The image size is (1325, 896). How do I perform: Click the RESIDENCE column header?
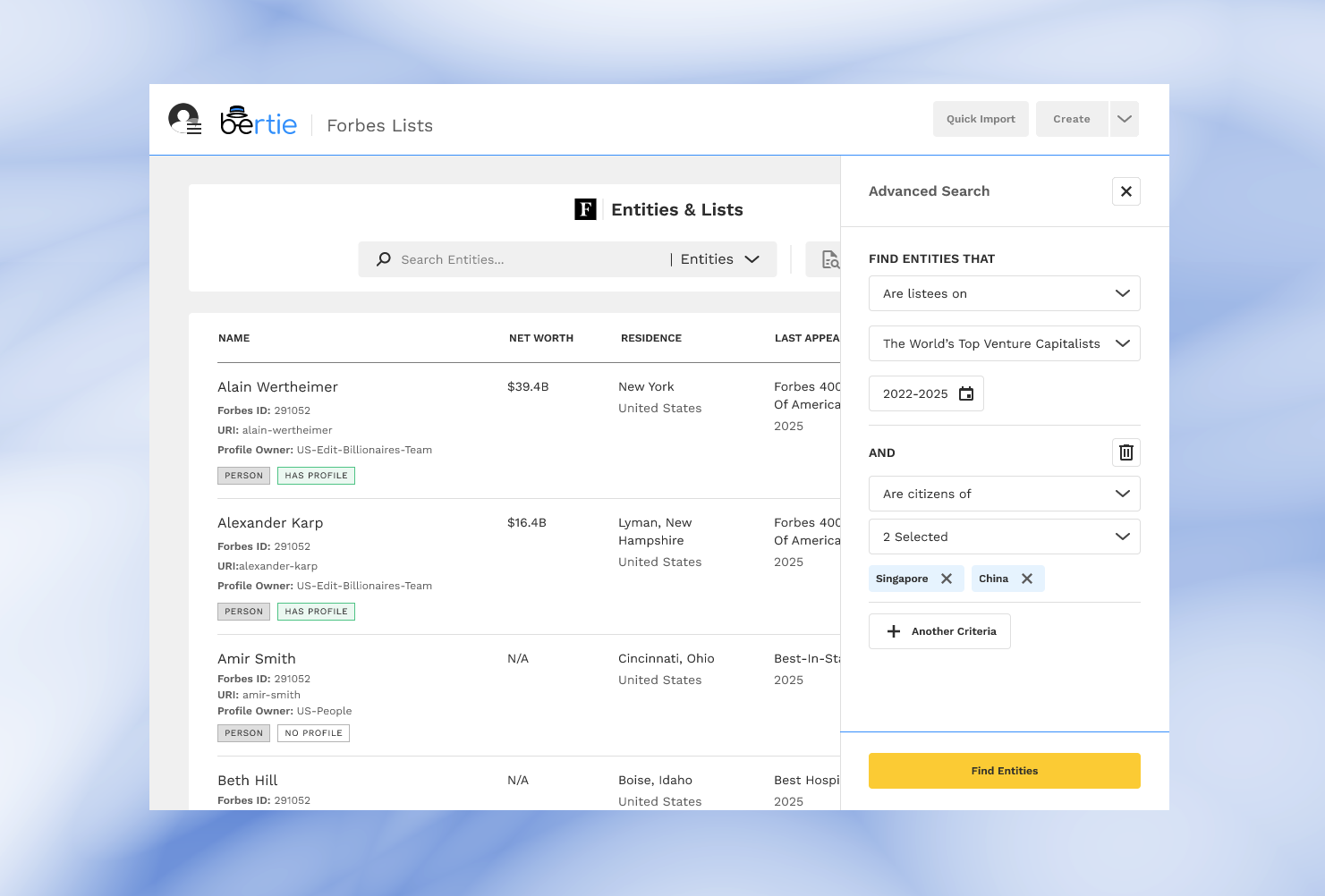[x=651, y=338]
